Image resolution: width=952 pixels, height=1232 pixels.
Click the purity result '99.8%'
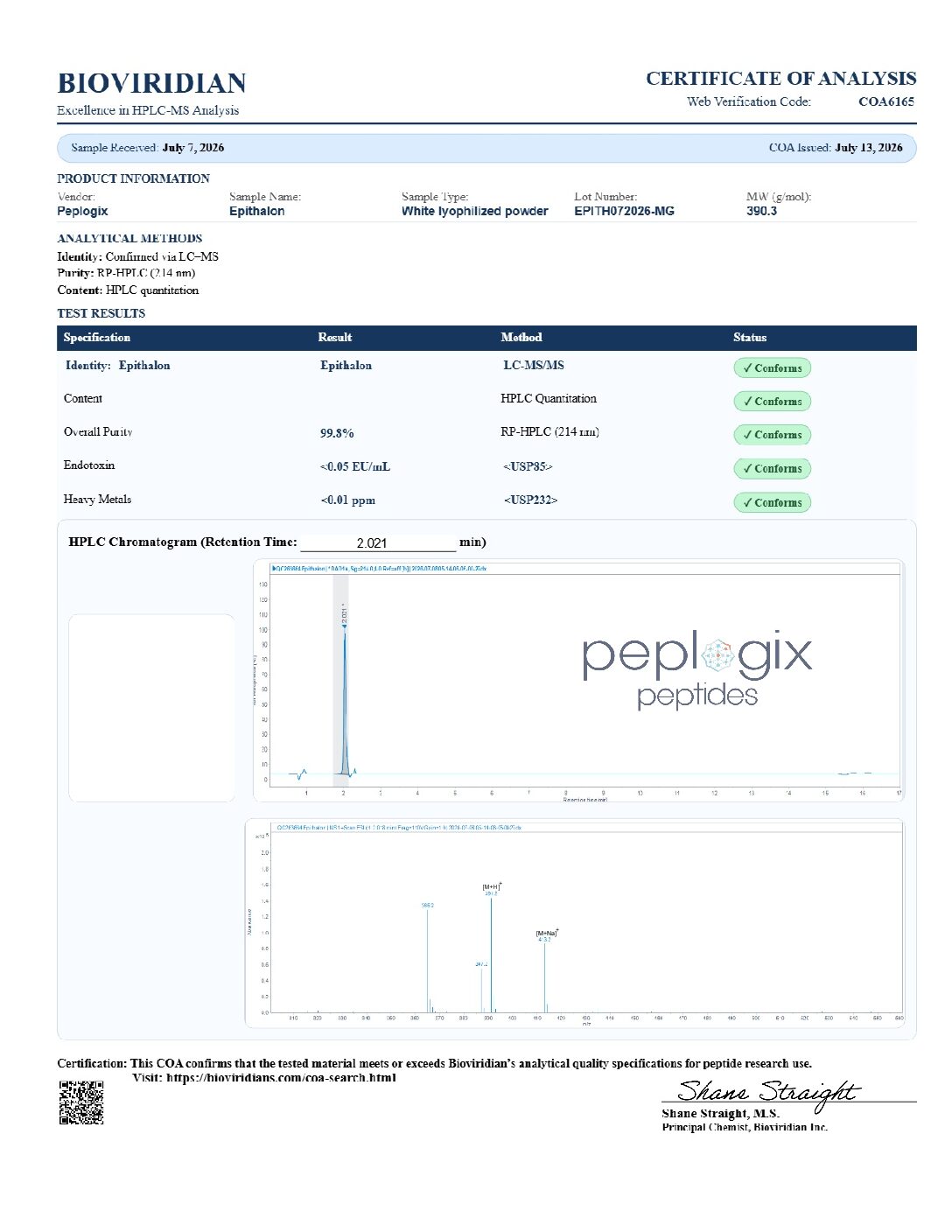click(x=337, y=433)
